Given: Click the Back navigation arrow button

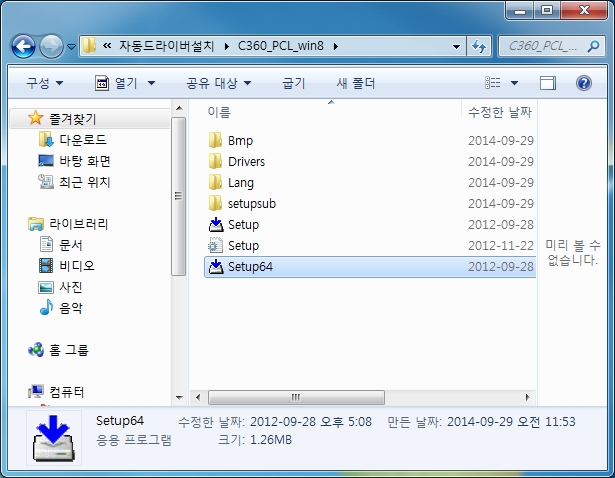Looking at the screenshot, I should [24, 46].
